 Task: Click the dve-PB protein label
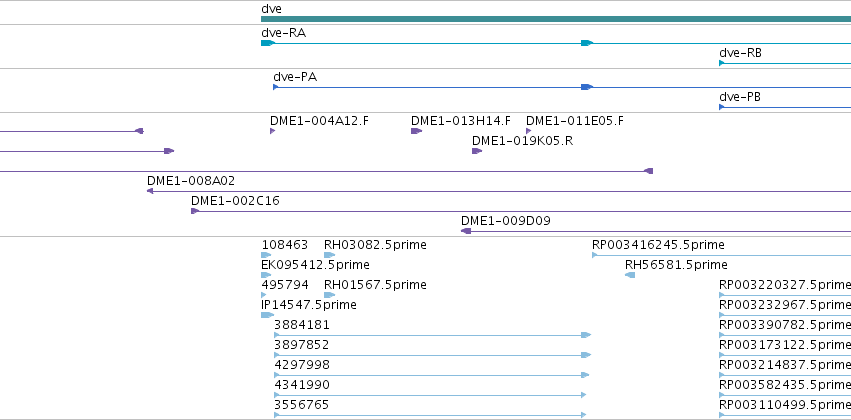(x=740, y=97)
